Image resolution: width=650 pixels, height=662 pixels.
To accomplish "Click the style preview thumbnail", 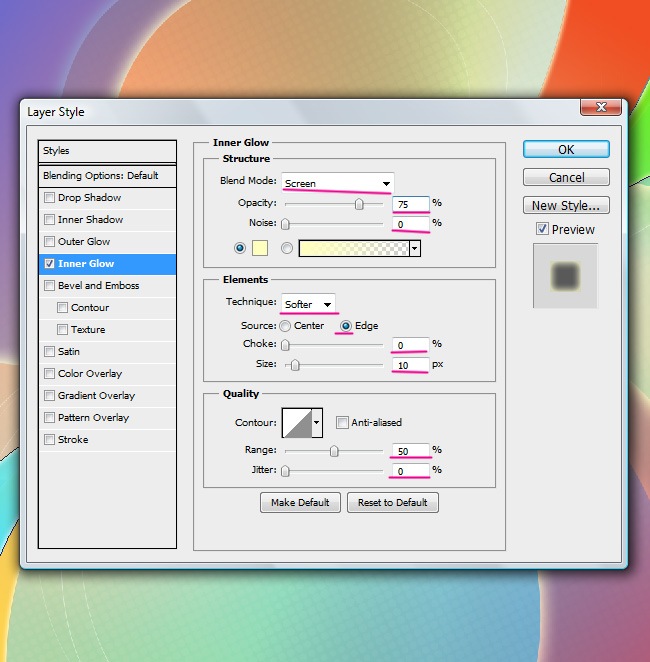I will [565, 275].
